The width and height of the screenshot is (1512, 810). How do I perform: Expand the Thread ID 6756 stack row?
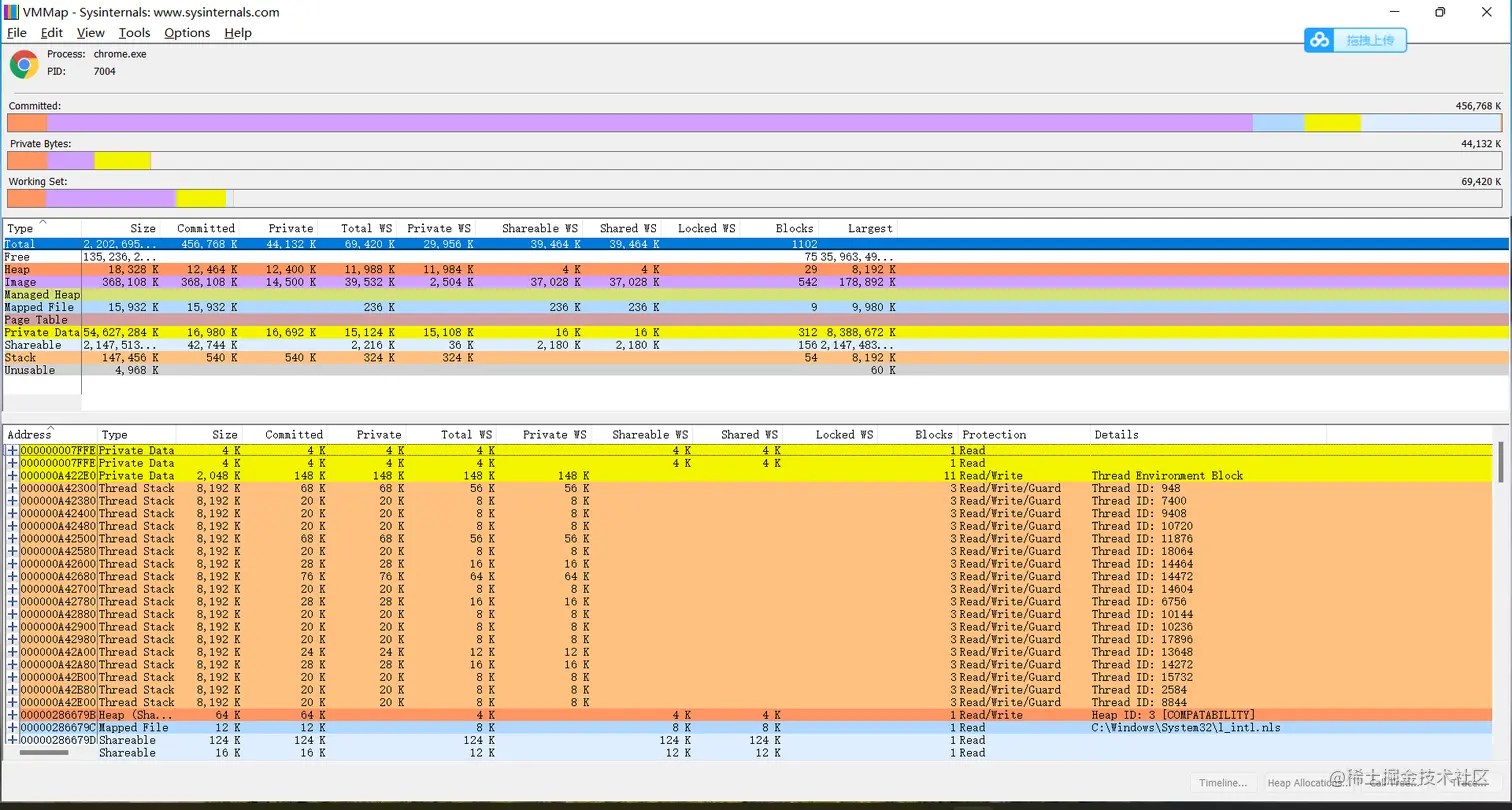12,602
